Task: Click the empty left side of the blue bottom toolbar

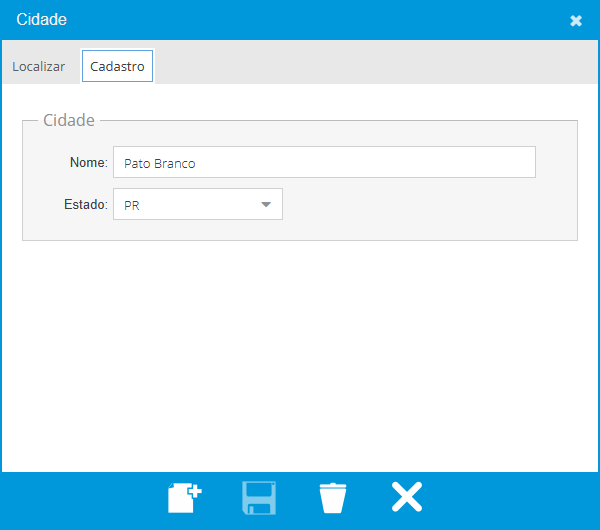Action: pyautogui.click(x=70, y=500)
